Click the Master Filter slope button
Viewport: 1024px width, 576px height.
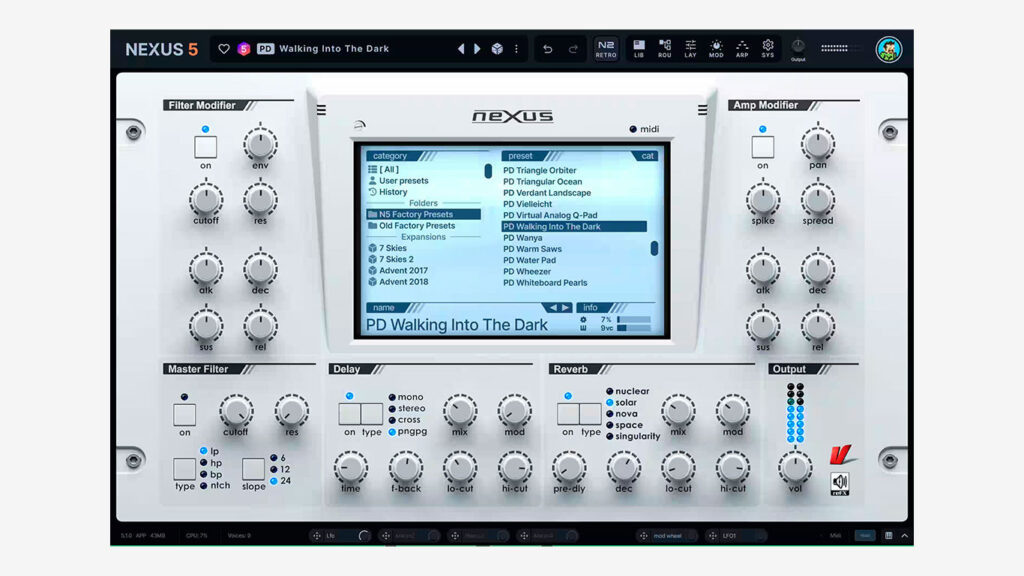253,469
